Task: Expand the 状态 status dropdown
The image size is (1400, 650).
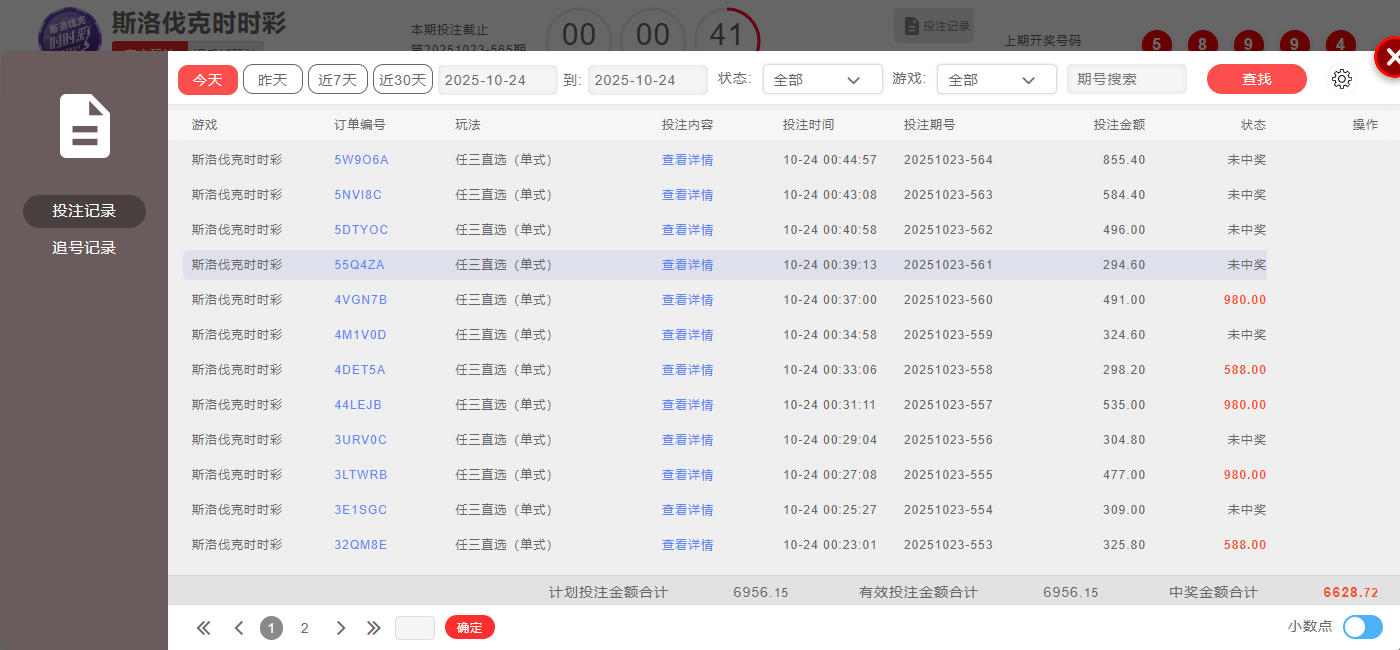Action: point(822,80)
